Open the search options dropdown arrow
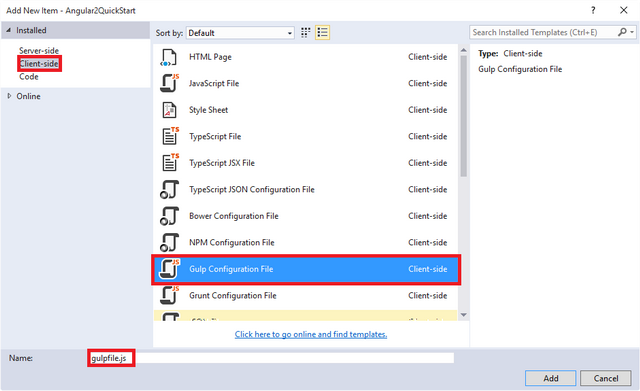640x391 pixels. coord(632,32)
